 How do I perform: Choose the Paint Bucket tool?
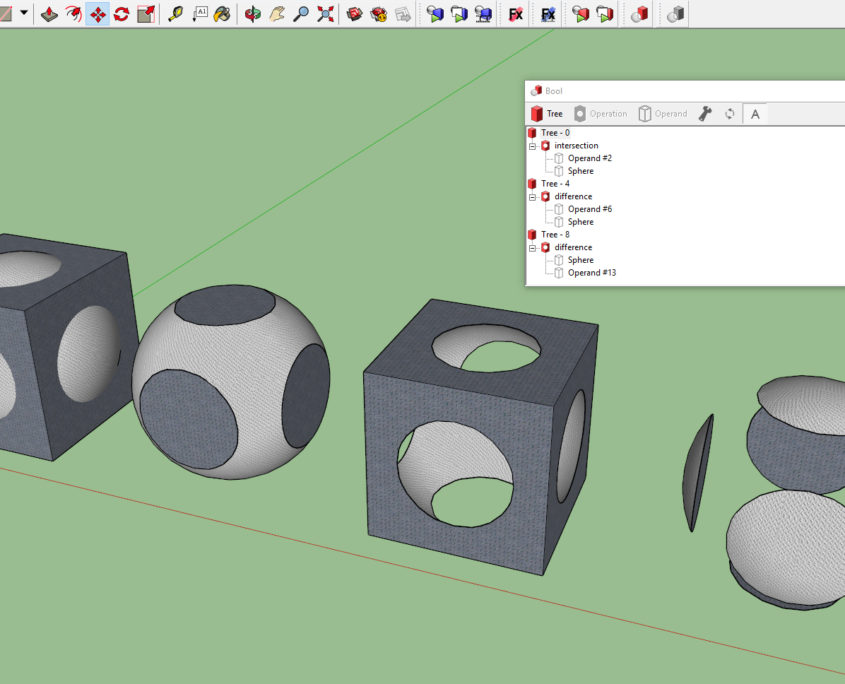tap(222, 14)
